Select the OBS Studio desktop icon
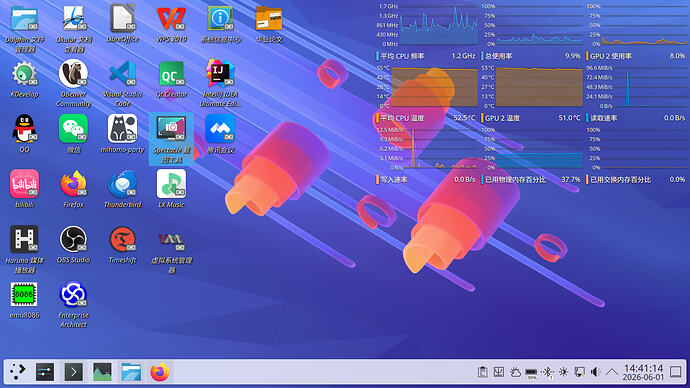Screen dimensions: 690x388 73,240
